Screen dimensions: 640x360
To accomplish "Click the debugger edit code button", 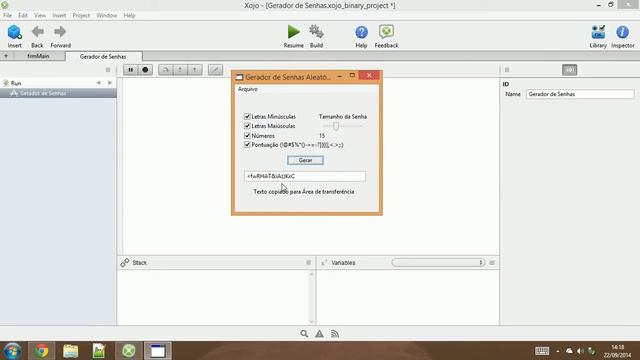I will pos(216,70).
